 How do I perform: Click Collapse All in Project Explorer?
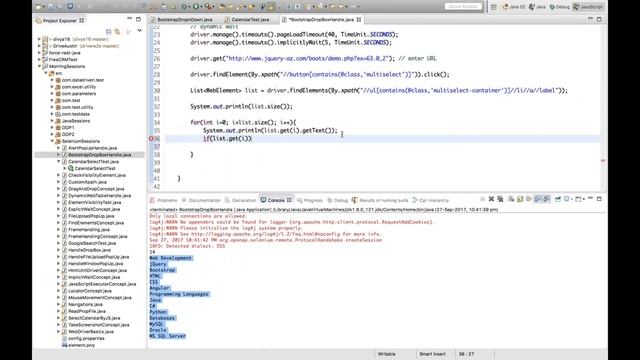click(109, 31)
